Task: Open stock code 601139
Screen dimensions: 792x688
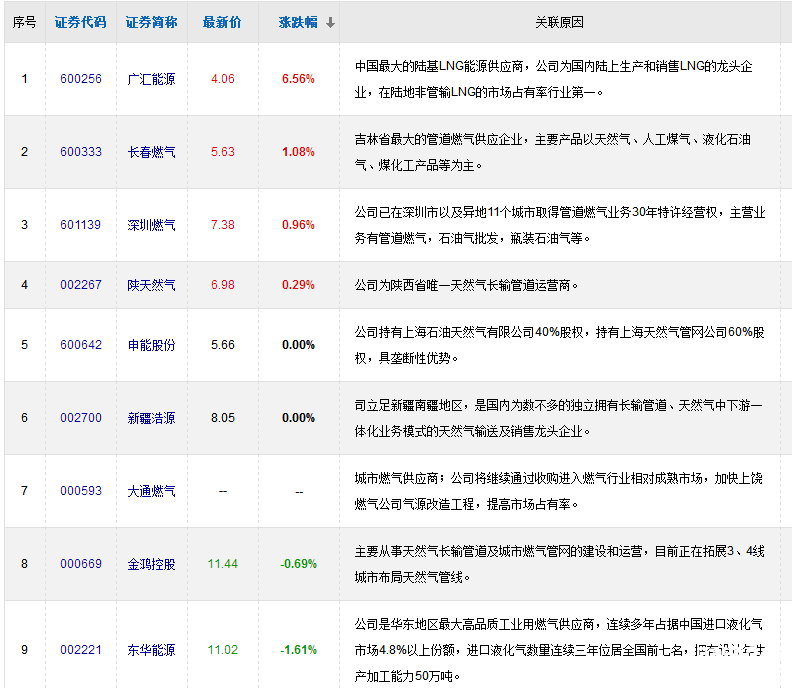Action: click(x=80, y=225)
